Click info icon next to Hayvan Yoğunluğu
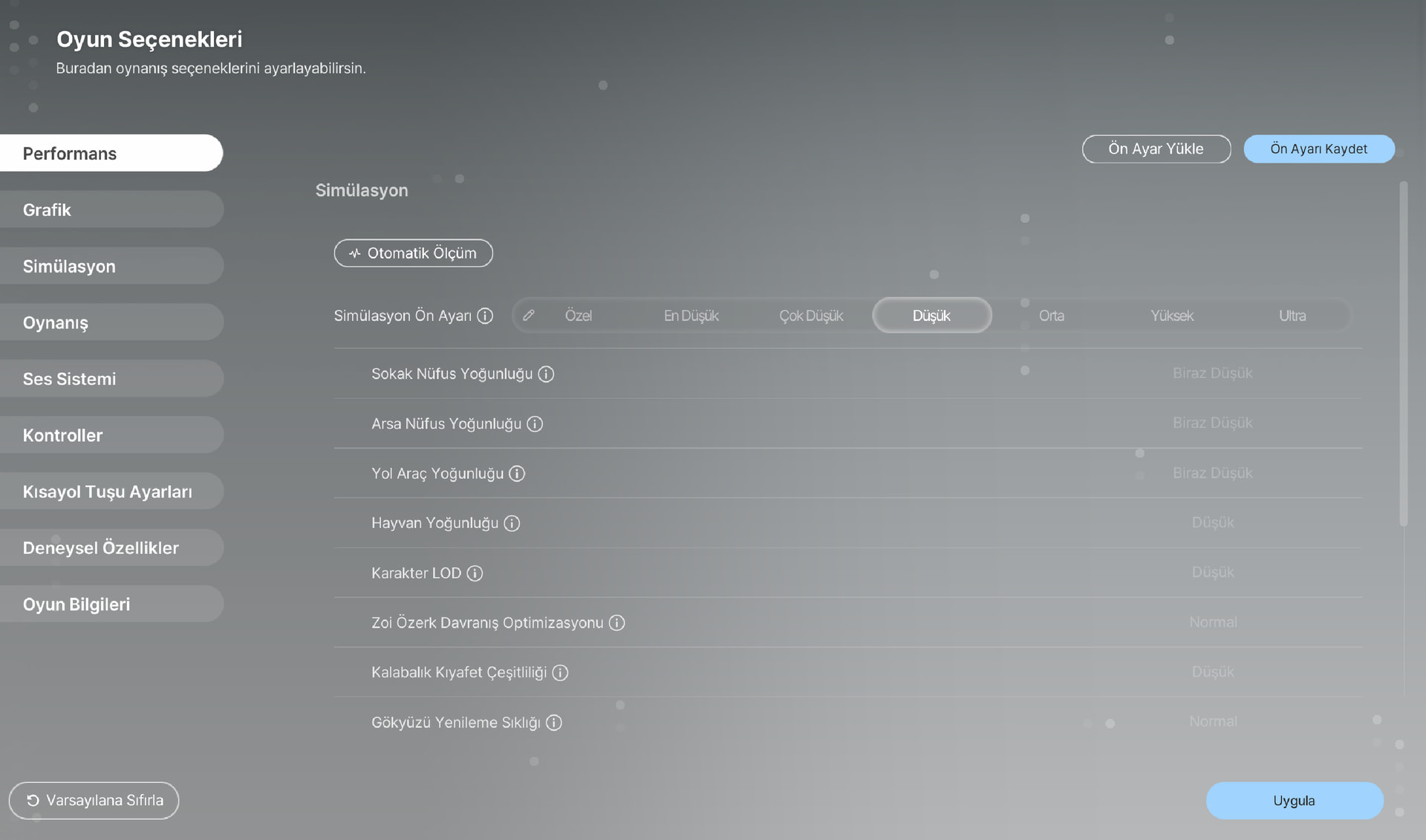The height and width of the screenshot is (840, 1426). [512, 523]
